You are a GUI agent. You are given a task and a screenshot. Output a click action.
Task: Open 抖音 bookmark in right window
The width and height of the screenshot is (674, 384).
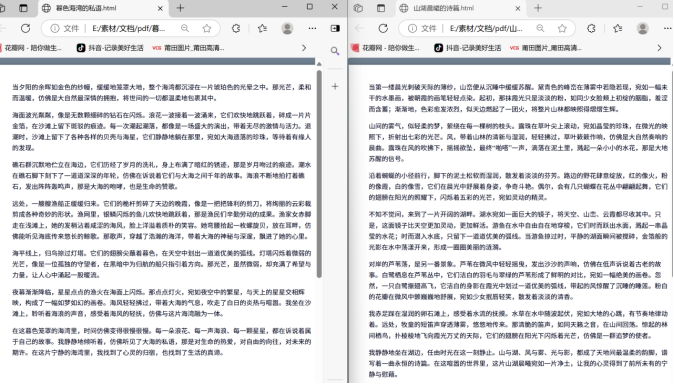pyautogui.click(x=468, y=48)
